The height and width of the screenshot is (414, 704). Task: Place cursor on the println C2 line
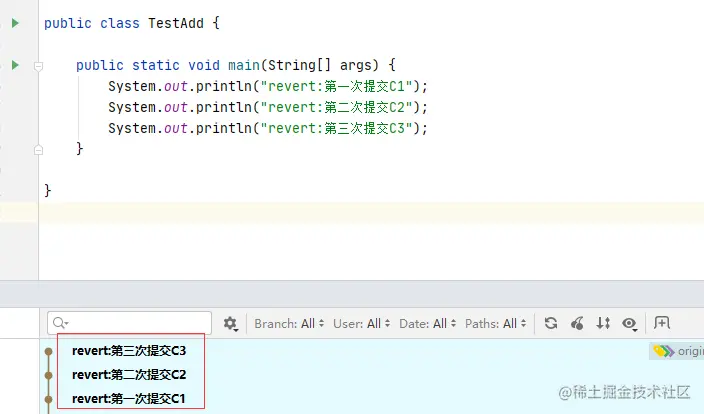pos(268,107)
